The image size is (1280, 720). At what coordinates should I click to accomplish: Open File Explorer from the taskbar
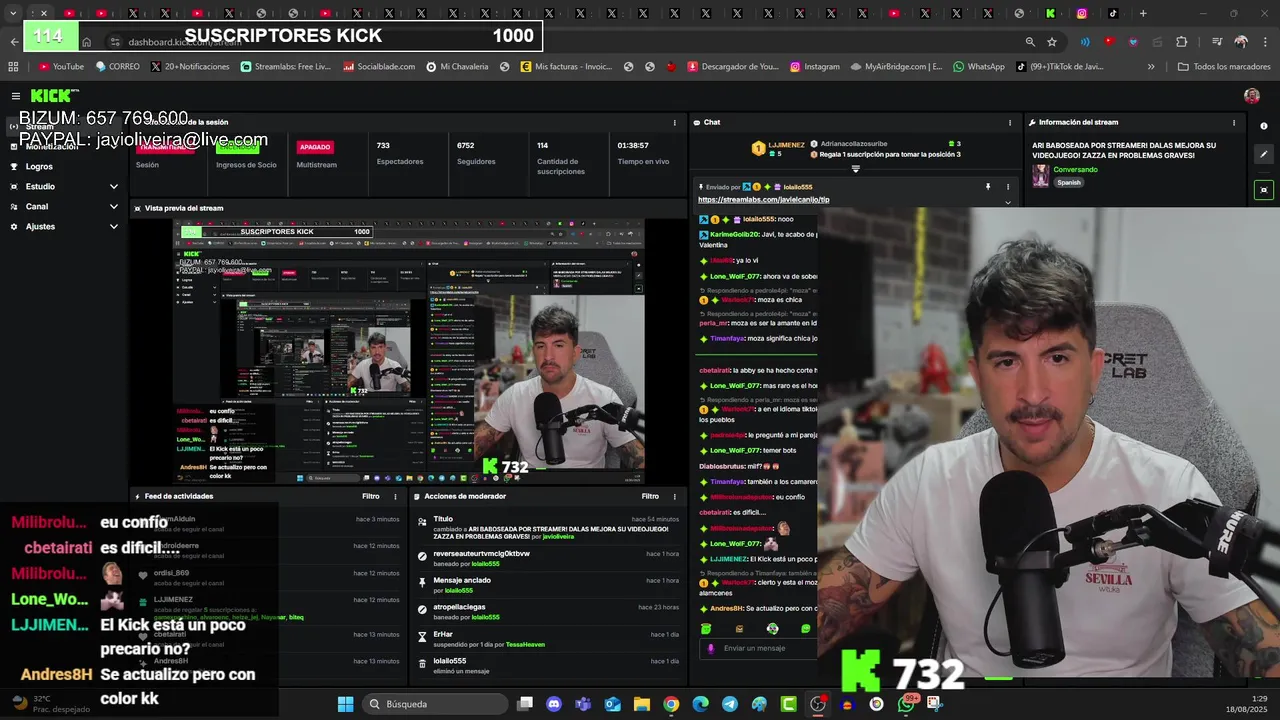642,704
